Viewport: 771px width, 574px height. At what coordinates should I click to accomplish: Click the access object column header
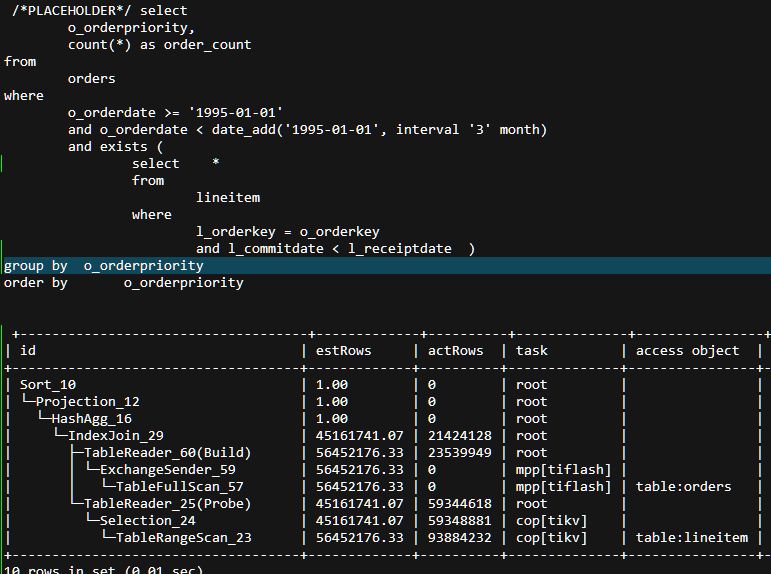tap(687, 350)
